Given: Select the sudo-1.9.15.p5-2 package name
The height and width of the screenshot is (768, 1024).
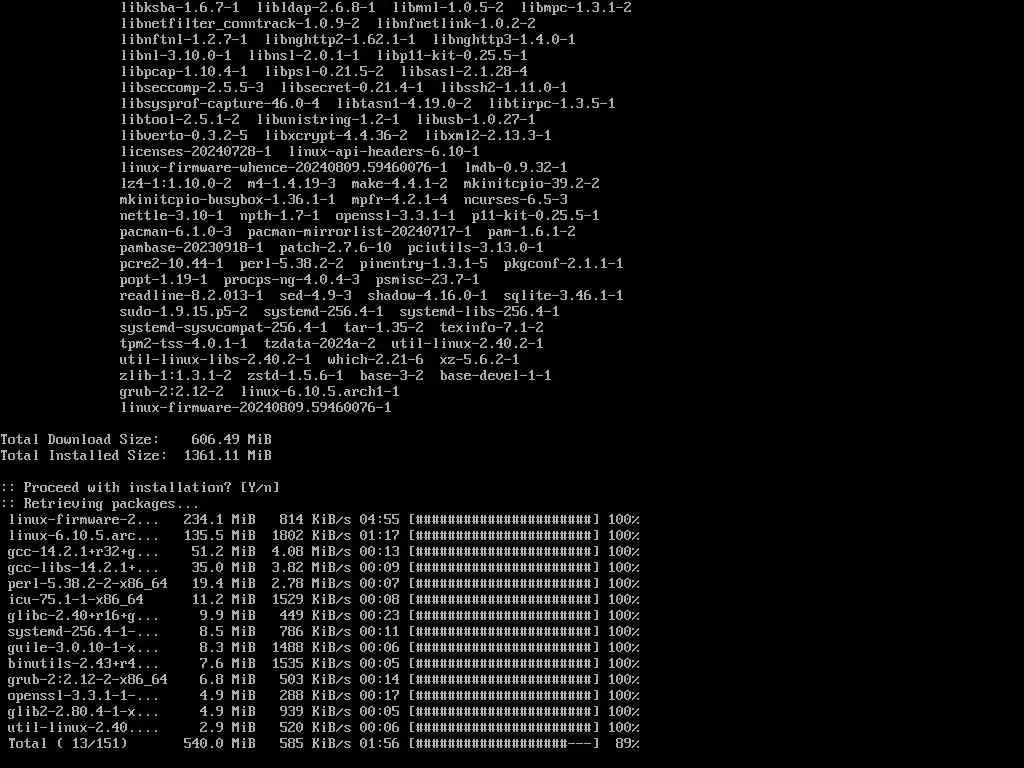Looking at the screenshot, I should [184, 312].
